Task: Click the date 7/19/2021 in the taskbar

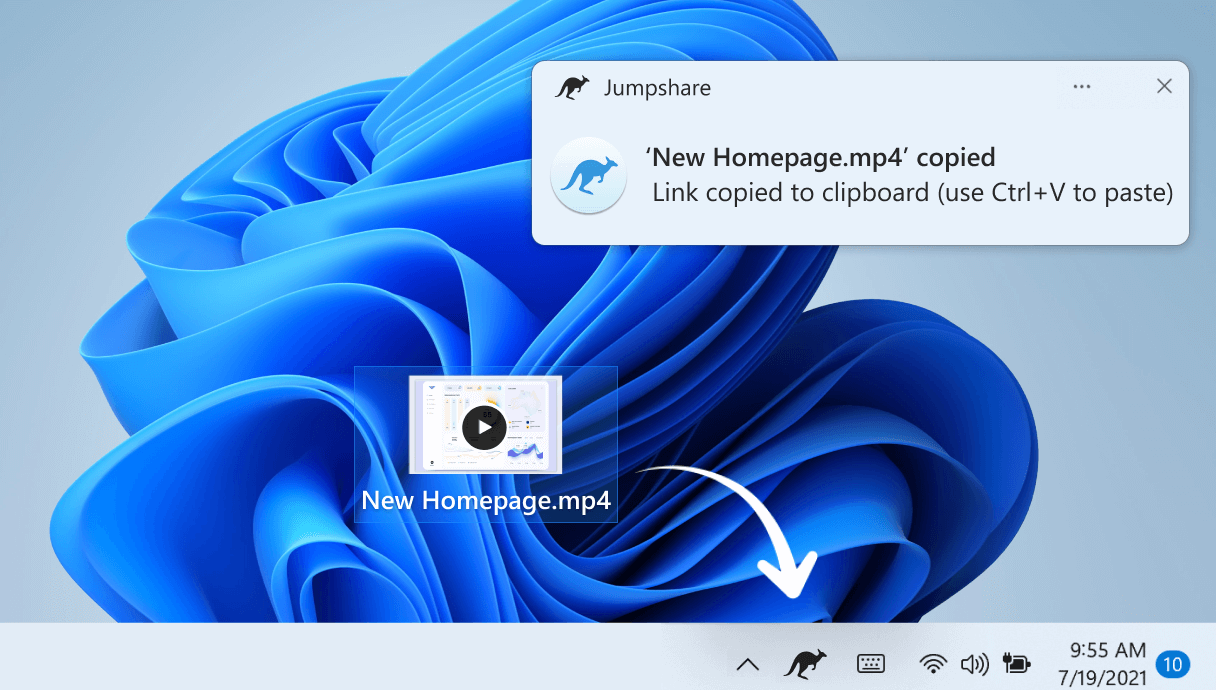Action: (1103, 674)
